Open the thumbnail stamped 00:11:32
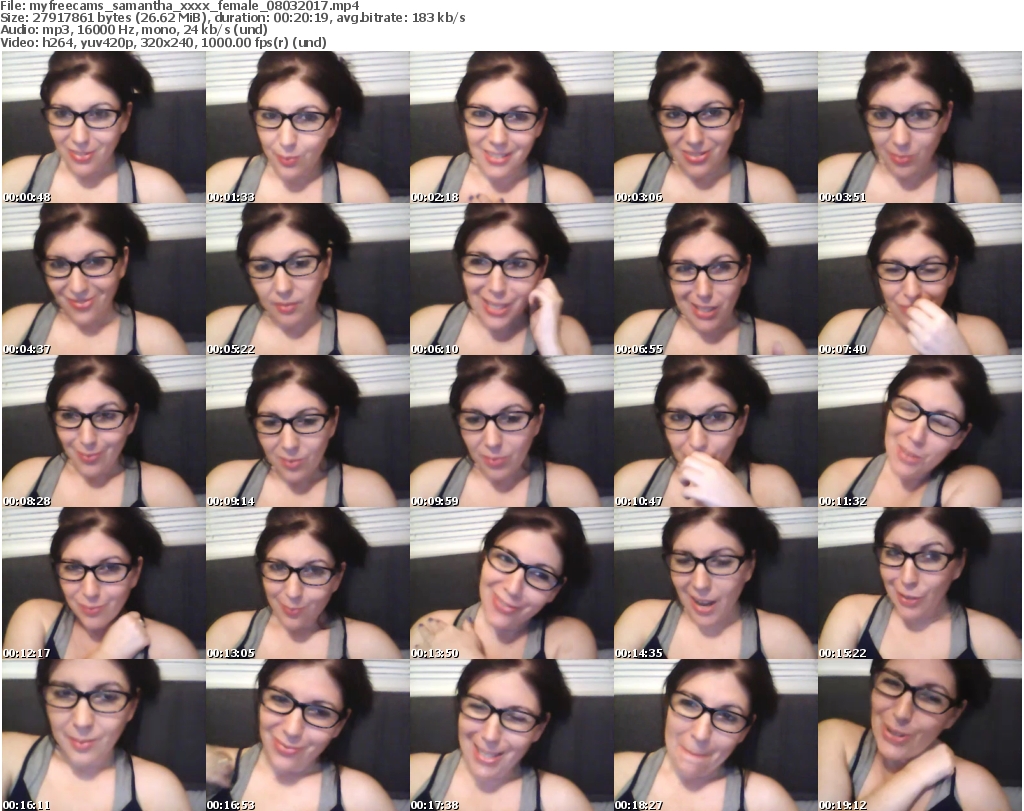The height and width of the screenshot is (811, 1024). (920, 432)
